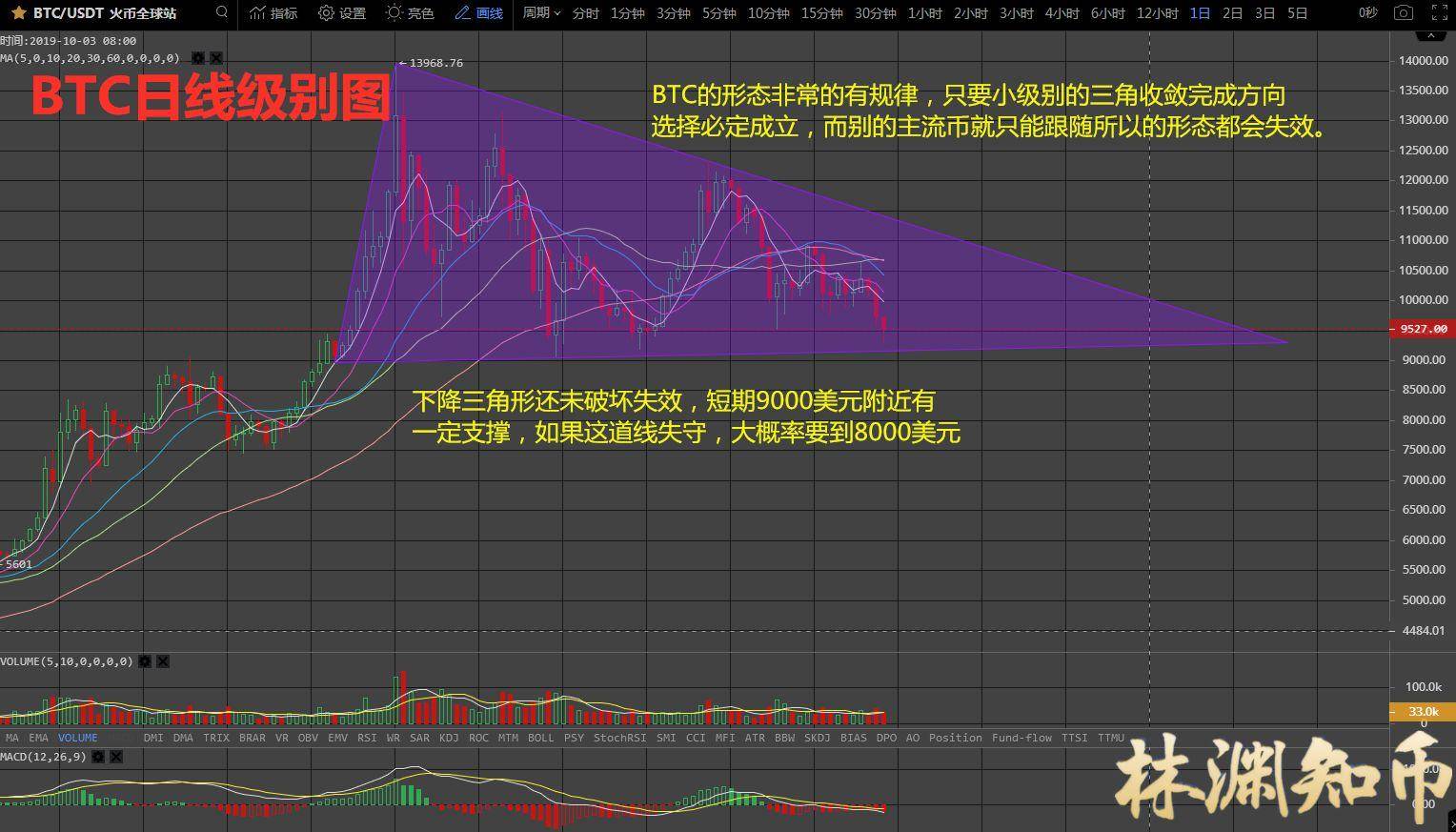This screenshot has width=1456, height=832.
Task: Switch to 1小时 interval
Action: click(x=924, y=13)
